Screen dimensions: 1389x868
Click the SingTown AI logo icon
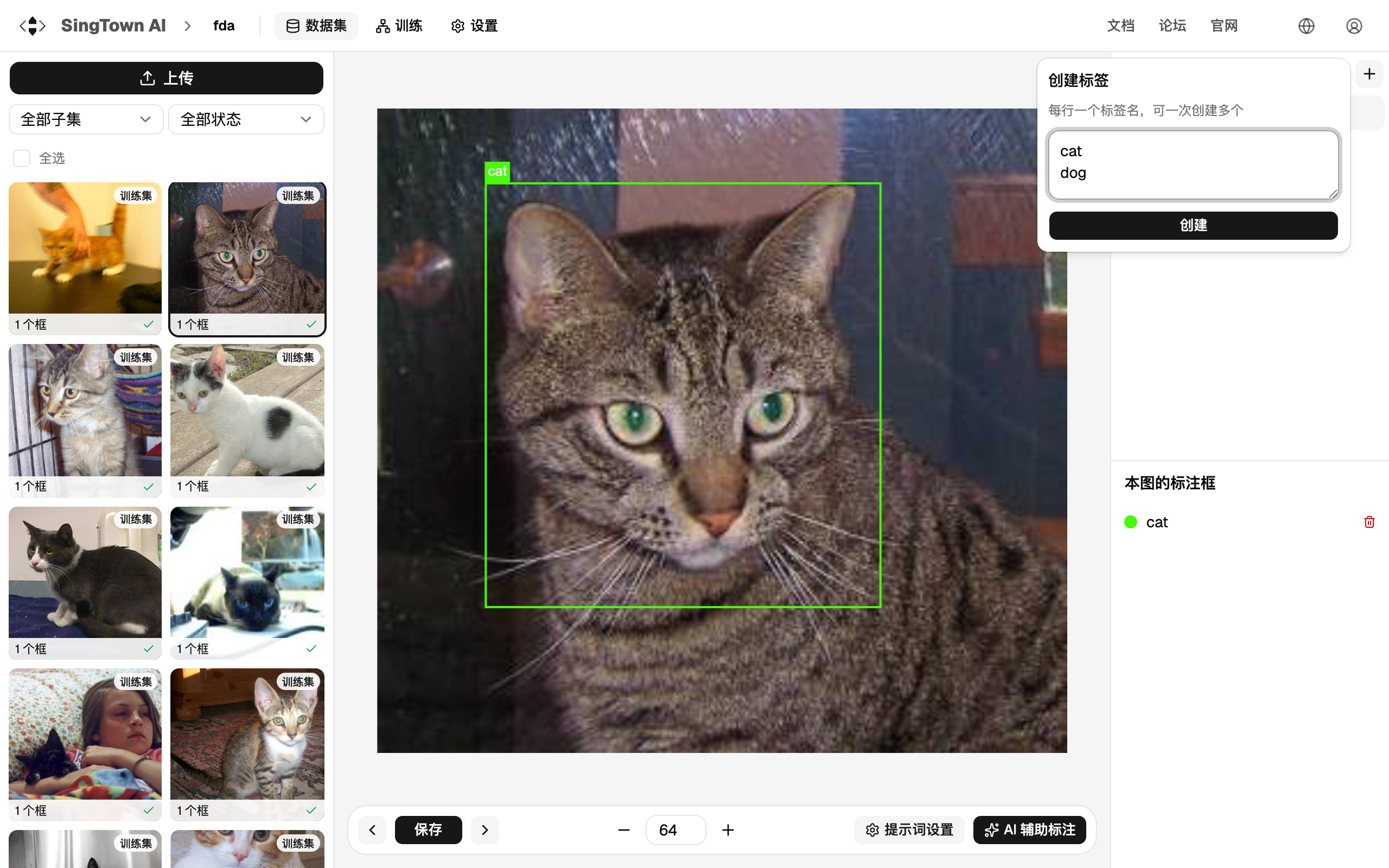tap(32, 26)
